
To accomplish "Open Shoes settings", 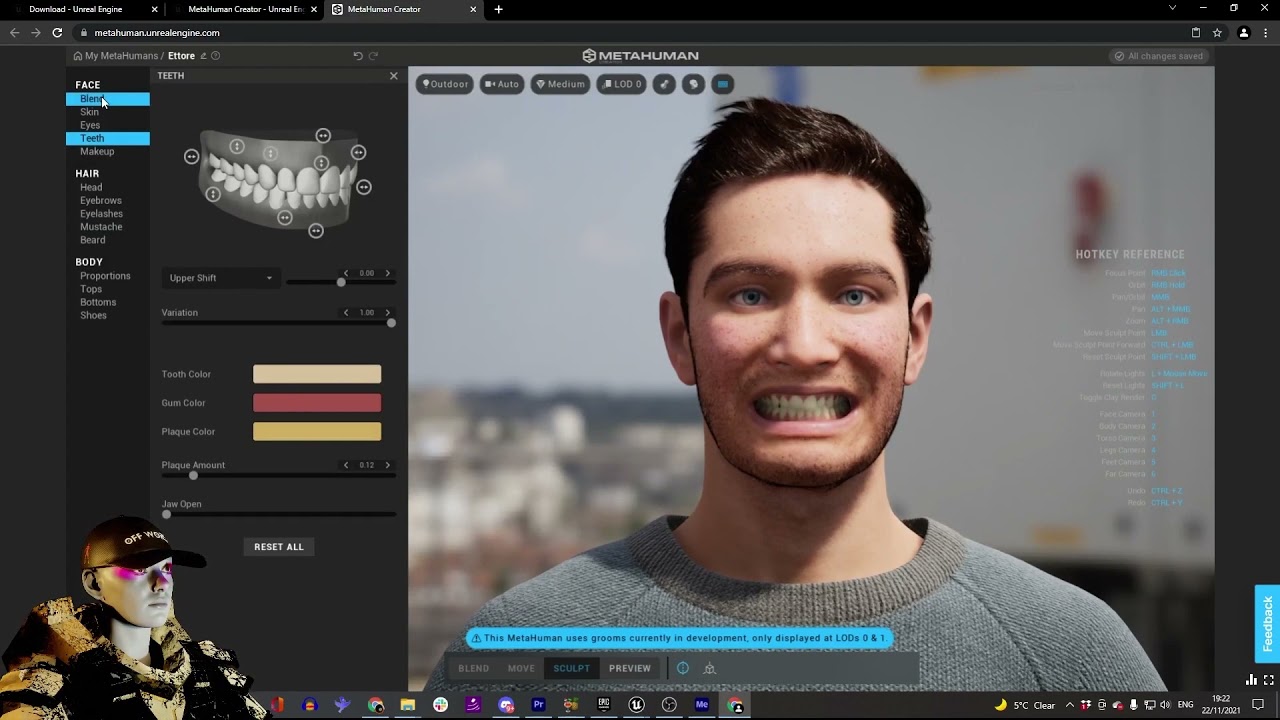I will pos(93,315).
